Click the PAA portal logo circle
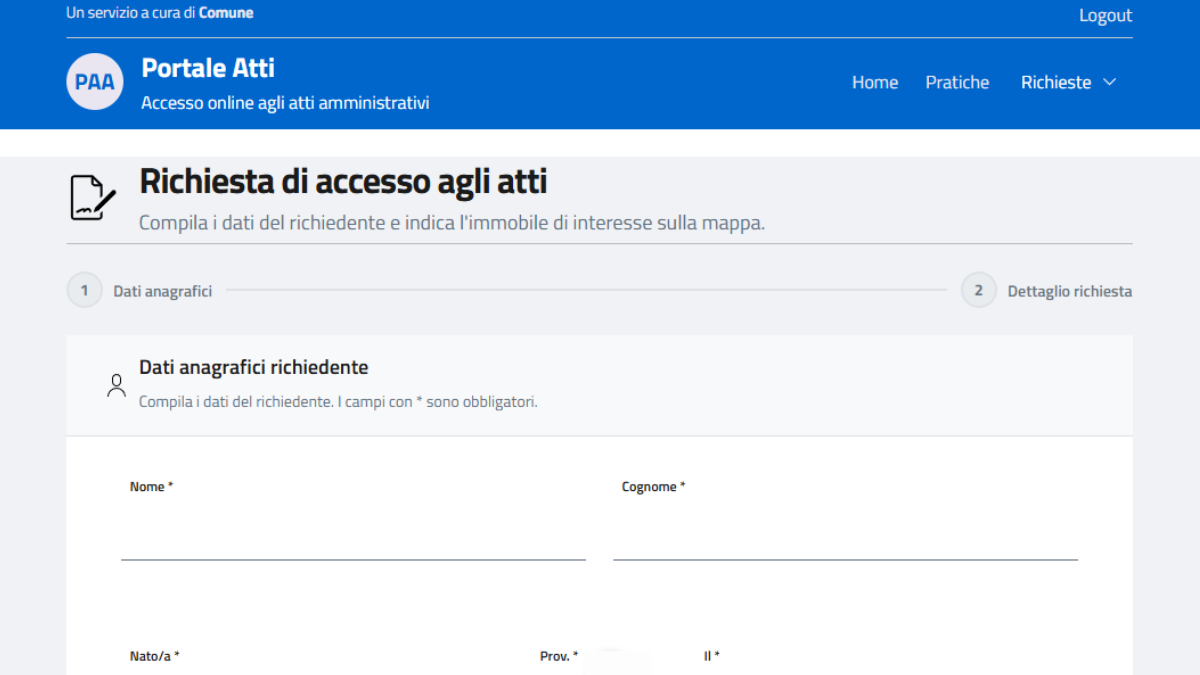The height and width of the screenshot is (675, 1200). click(95, 82)
